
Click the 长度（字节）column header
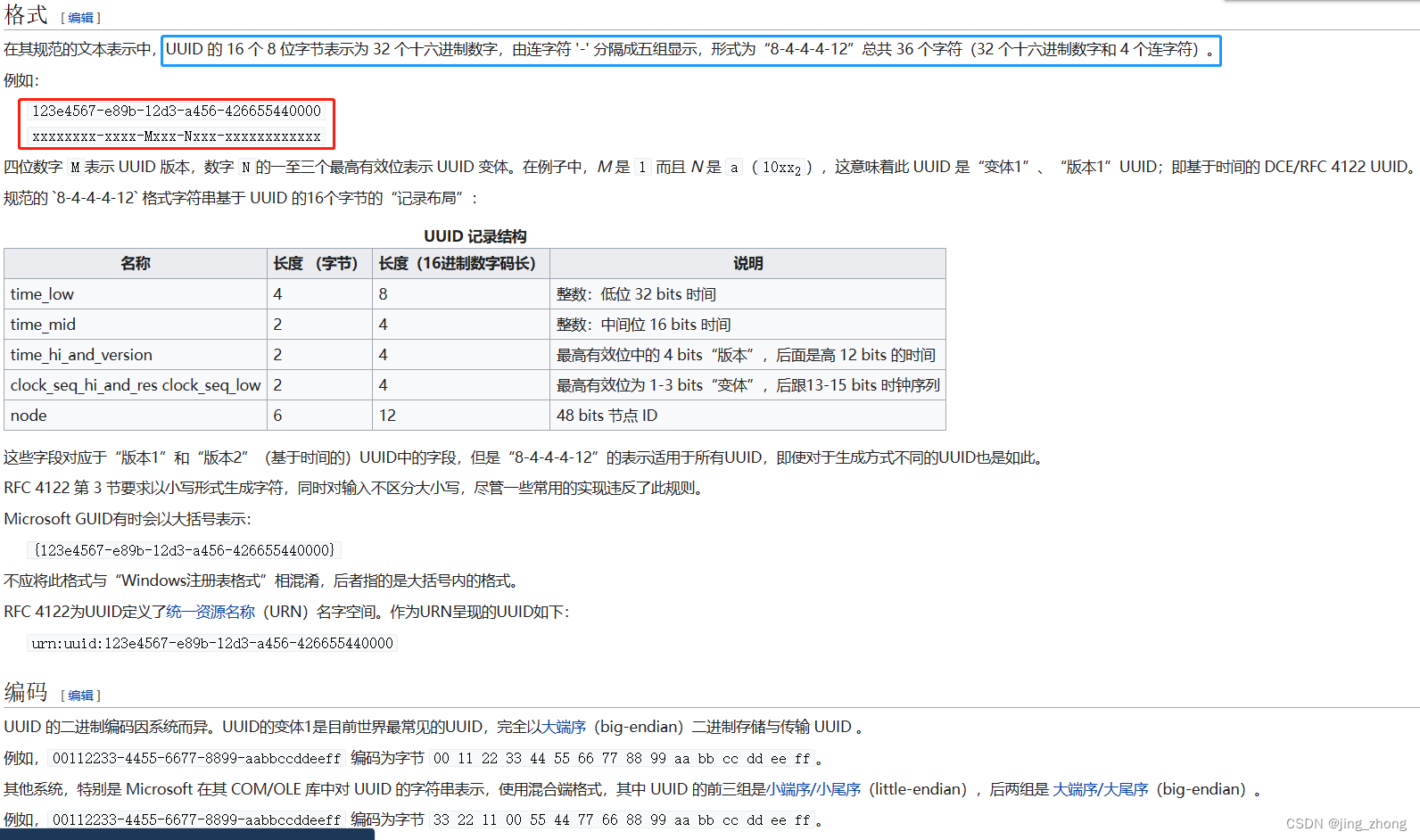pos(319,263)
